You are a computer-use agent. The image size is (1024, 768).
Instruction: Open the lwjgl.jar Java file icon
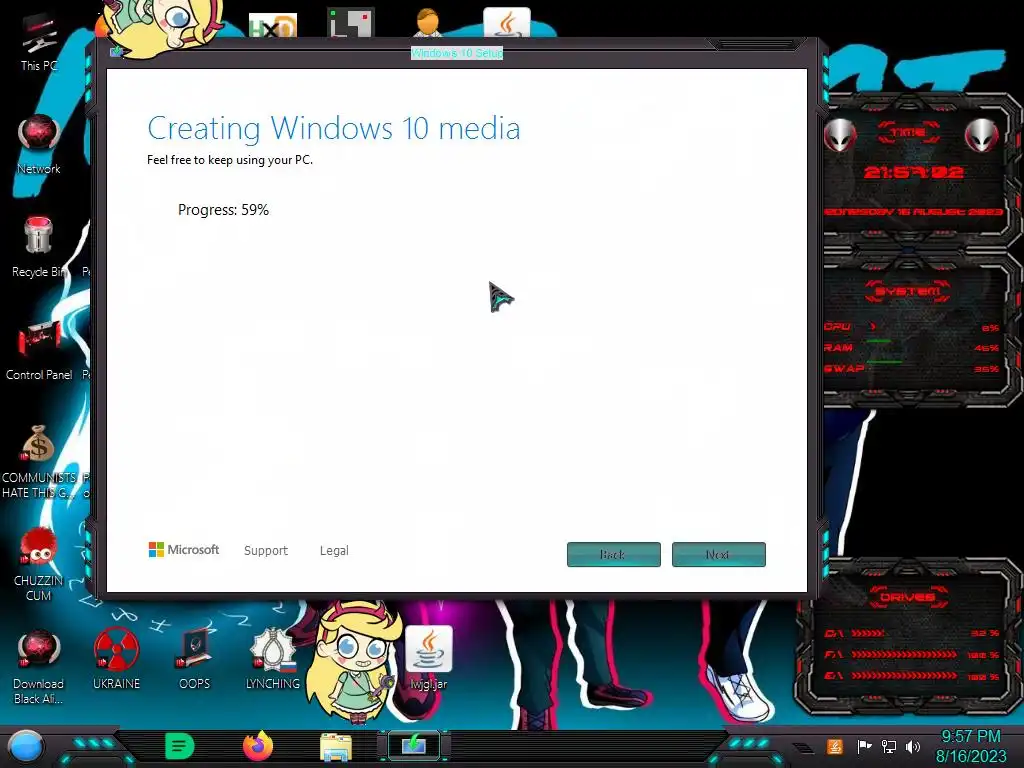pos(428,658)
